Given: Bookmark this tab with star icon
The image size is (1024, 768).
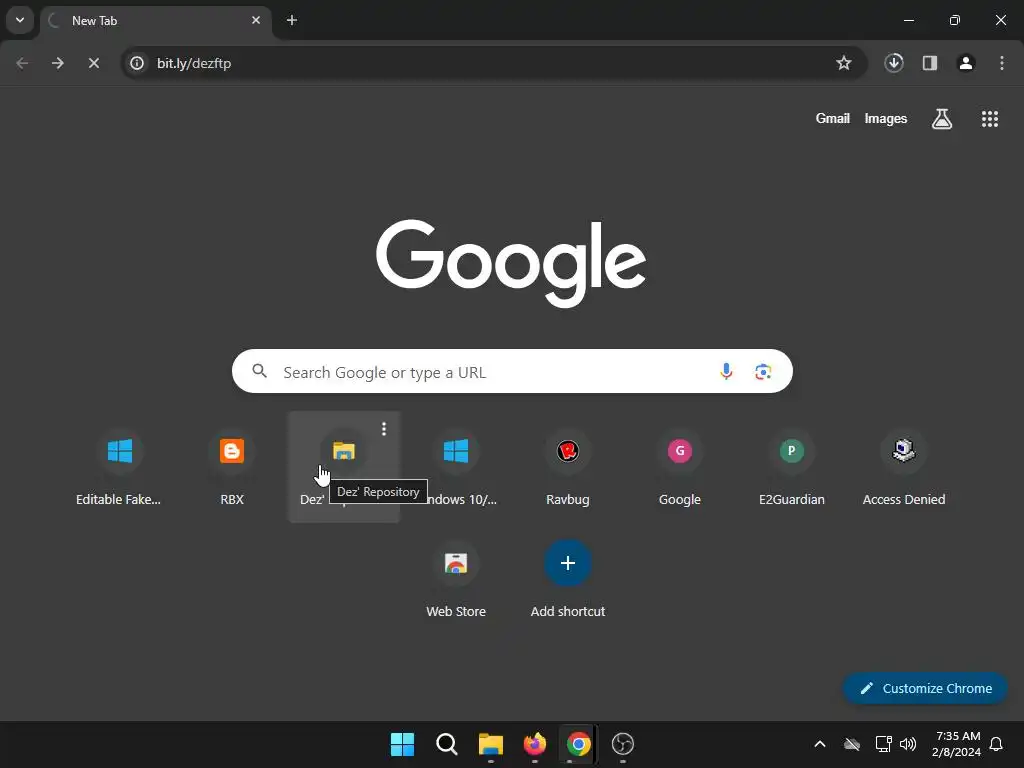Looking at the screenshot, I should [844, 63].
